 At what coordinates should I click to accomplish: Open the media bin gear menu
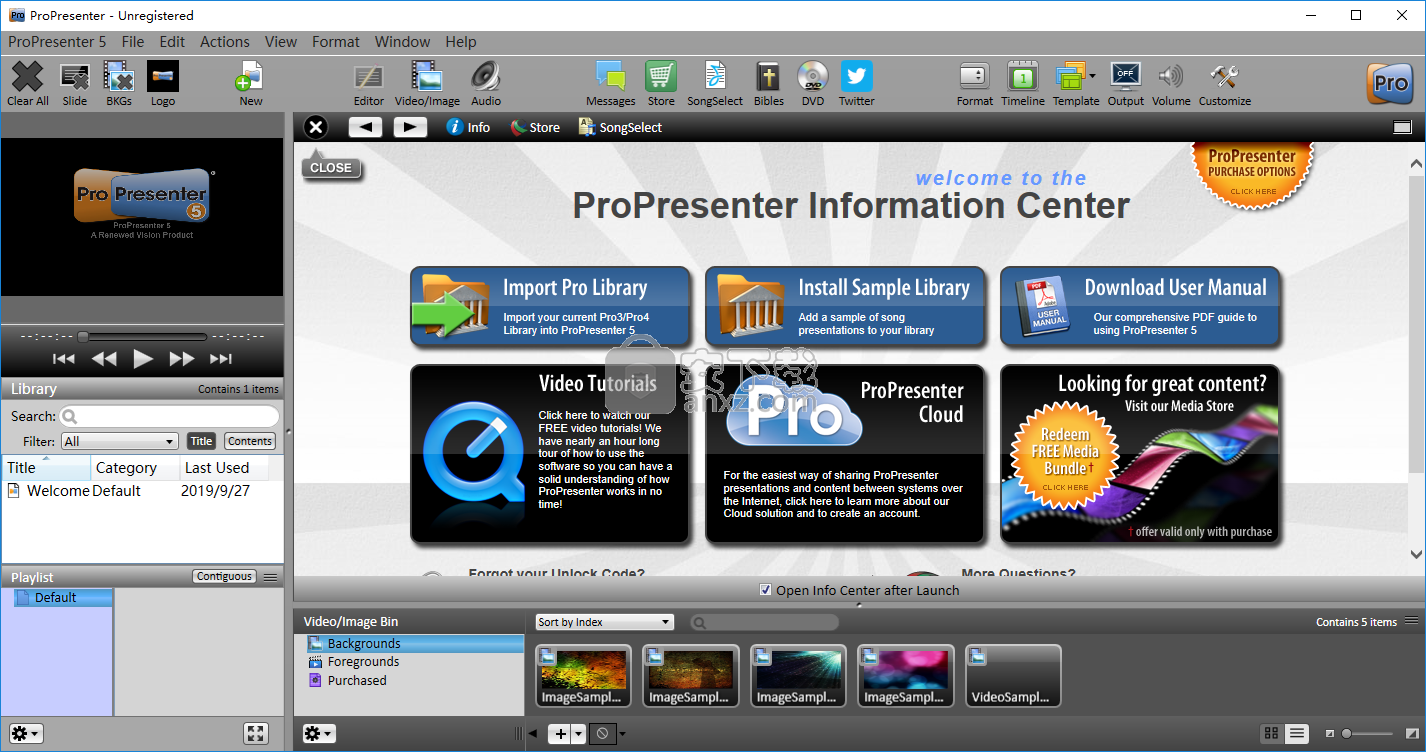click(319, 734)
